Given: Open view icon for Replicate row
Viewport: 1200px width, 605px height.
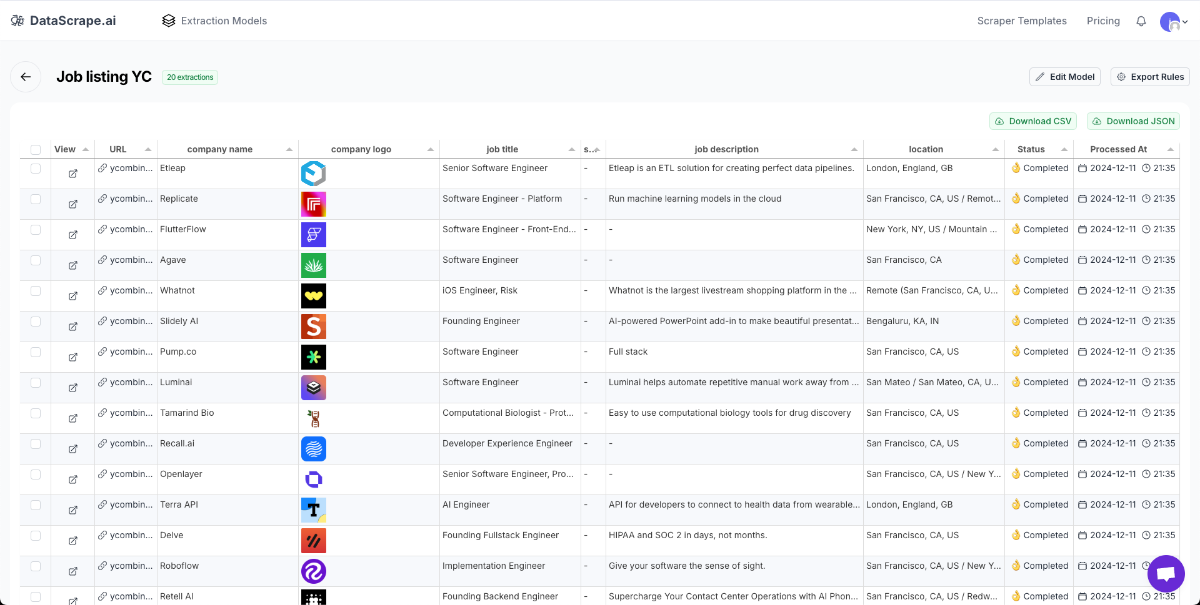Looking at the screenshot, I should tap(73, 204).
